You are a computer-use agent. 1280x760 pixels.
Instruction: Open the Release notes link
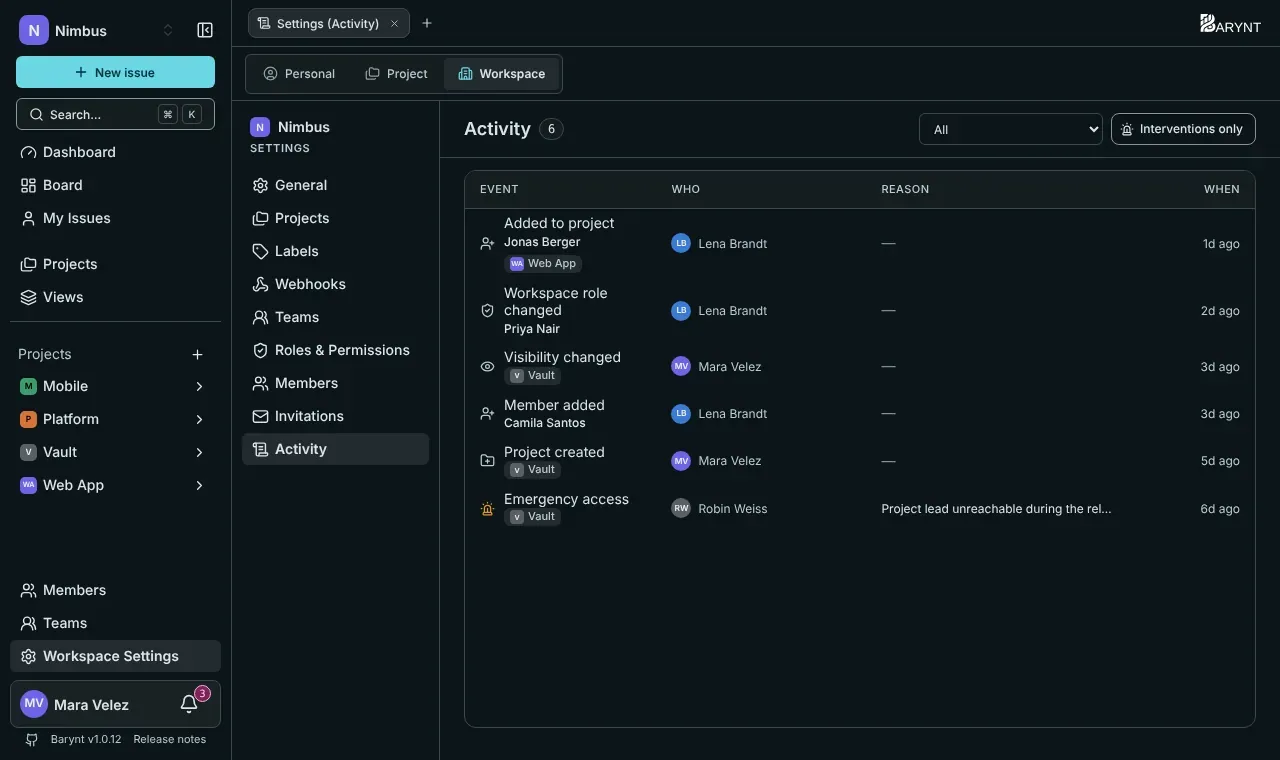(169, 739)
